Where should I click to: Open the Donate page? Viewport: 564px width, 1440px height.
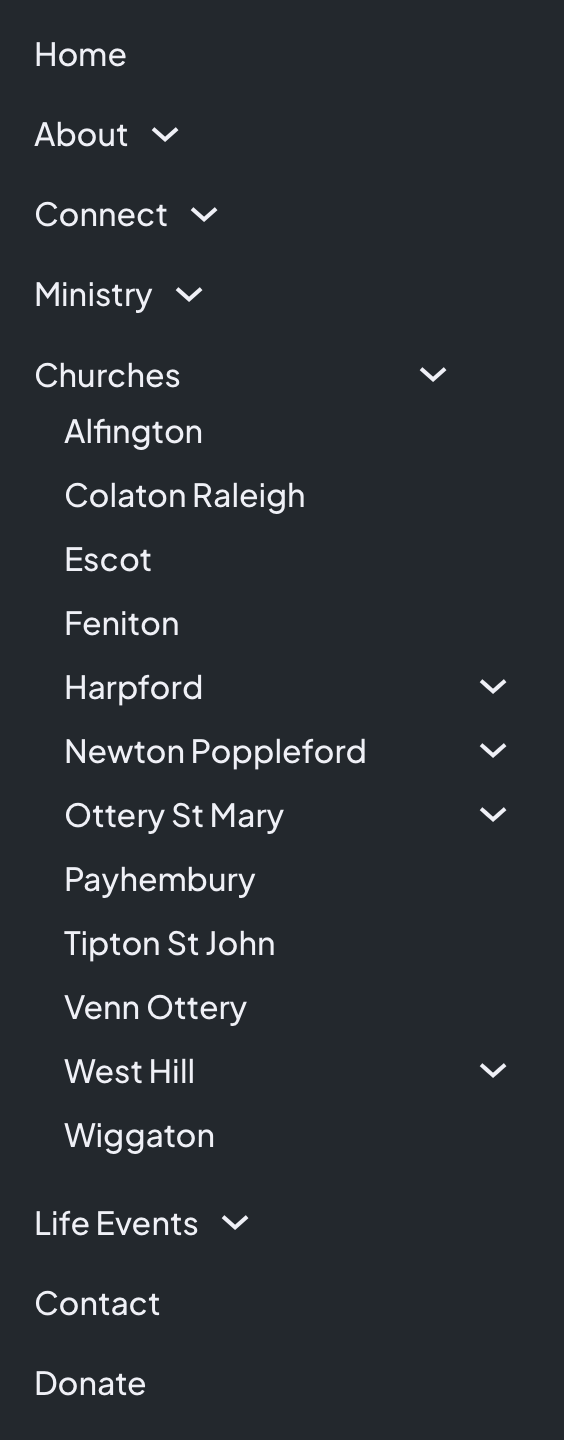(x=90, y=1383)
